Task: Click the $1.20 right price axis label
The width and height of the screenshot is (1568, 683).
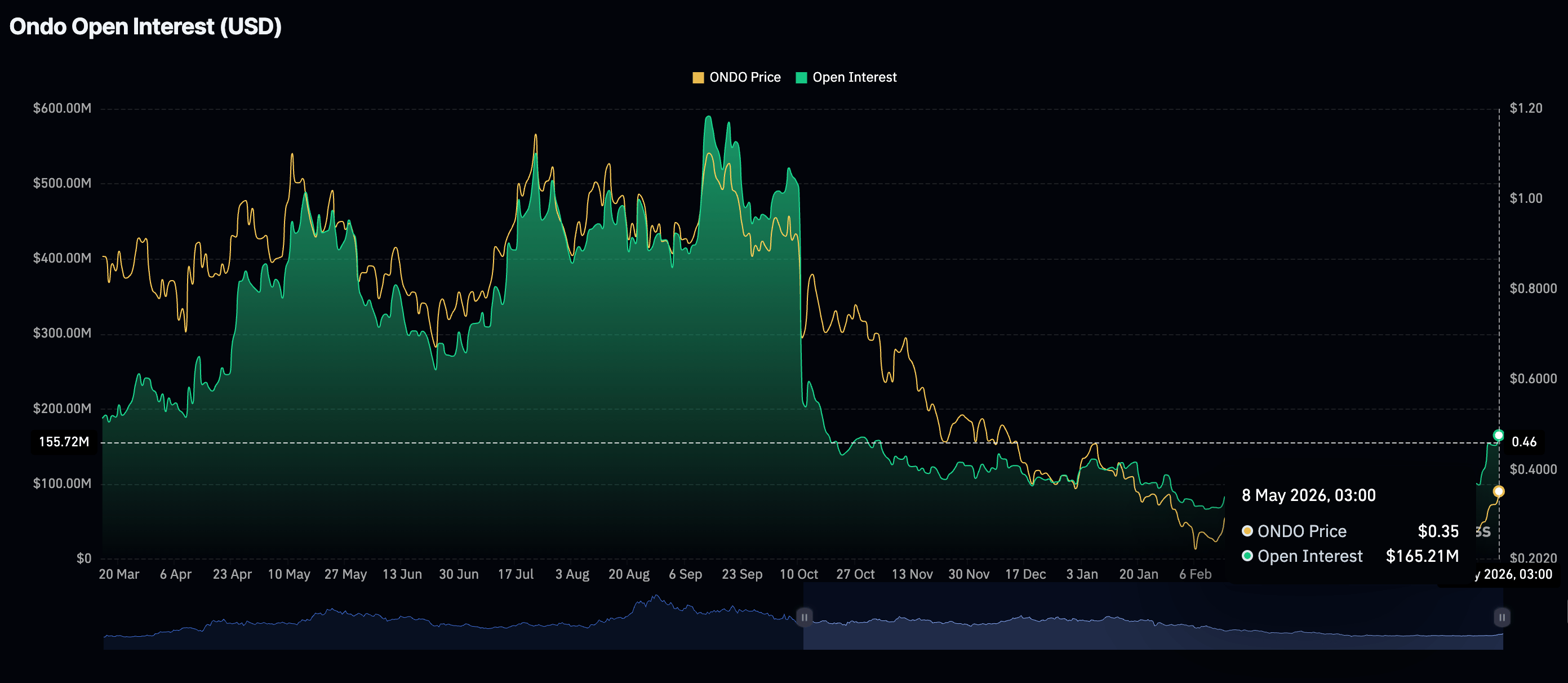Action: [1526, 108]
